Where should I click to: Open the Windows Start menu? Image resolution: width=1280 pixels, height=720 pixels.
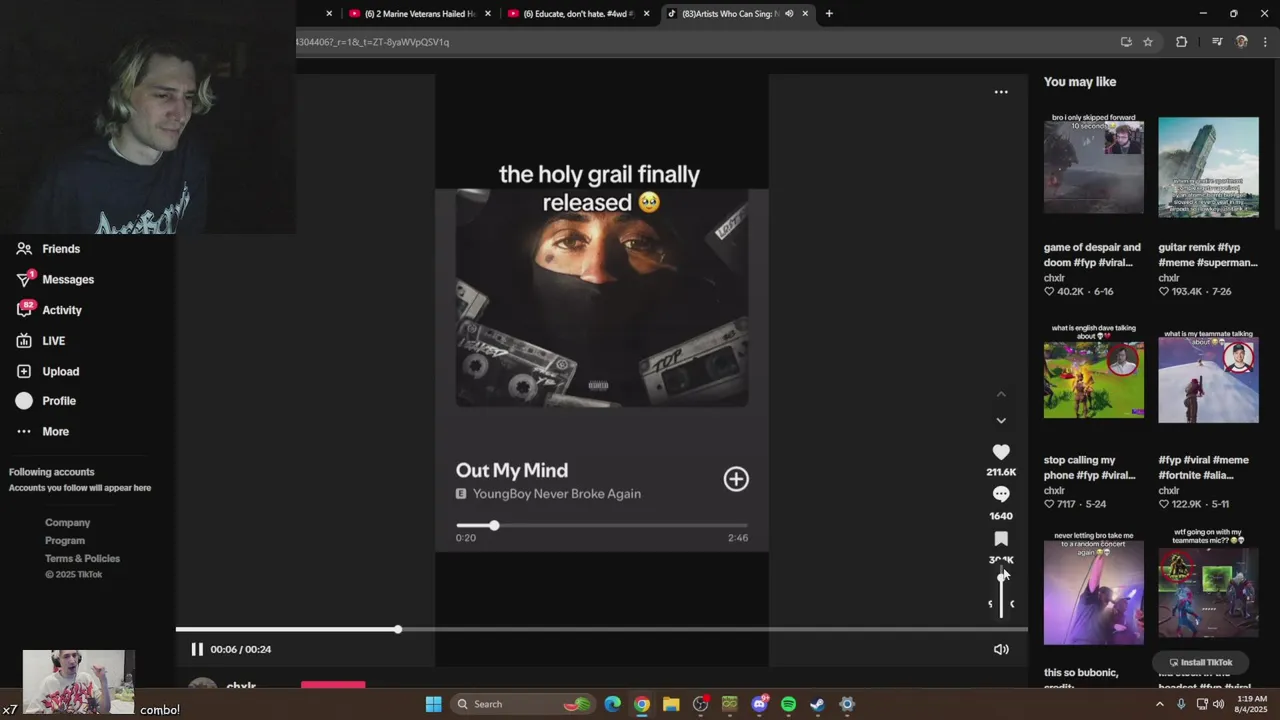[x=433, y=704]
